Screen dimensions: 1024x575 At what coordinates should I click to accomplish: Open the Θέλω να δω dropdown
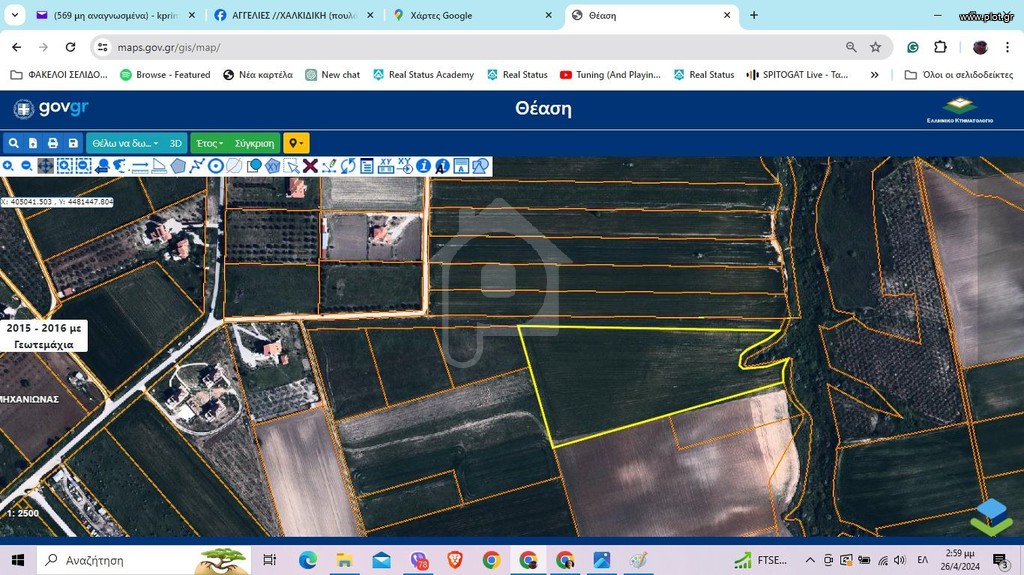[125, 143]
